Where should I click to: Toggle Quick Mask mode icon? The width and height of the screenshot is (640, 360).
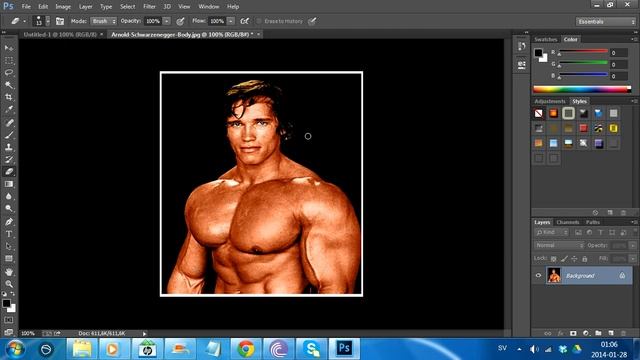click(x=9, y=320)
